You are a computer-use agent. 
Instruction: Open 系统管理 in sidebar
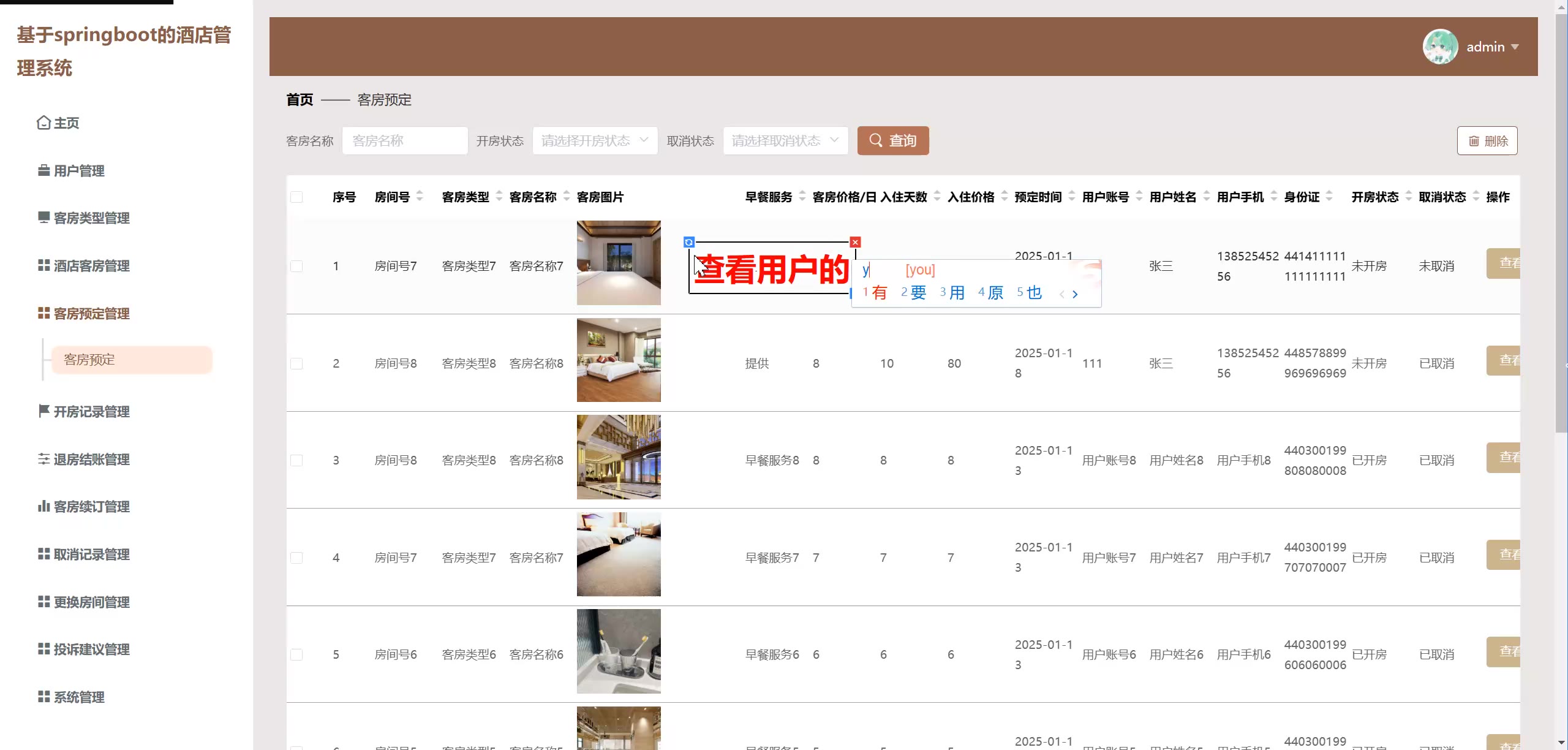78,697
